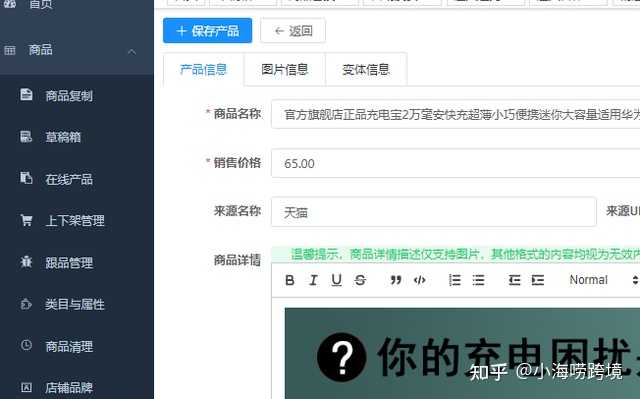Open 商品 menu in sidebar
Screen dimensions: 640x399
(x=41, y=50)
